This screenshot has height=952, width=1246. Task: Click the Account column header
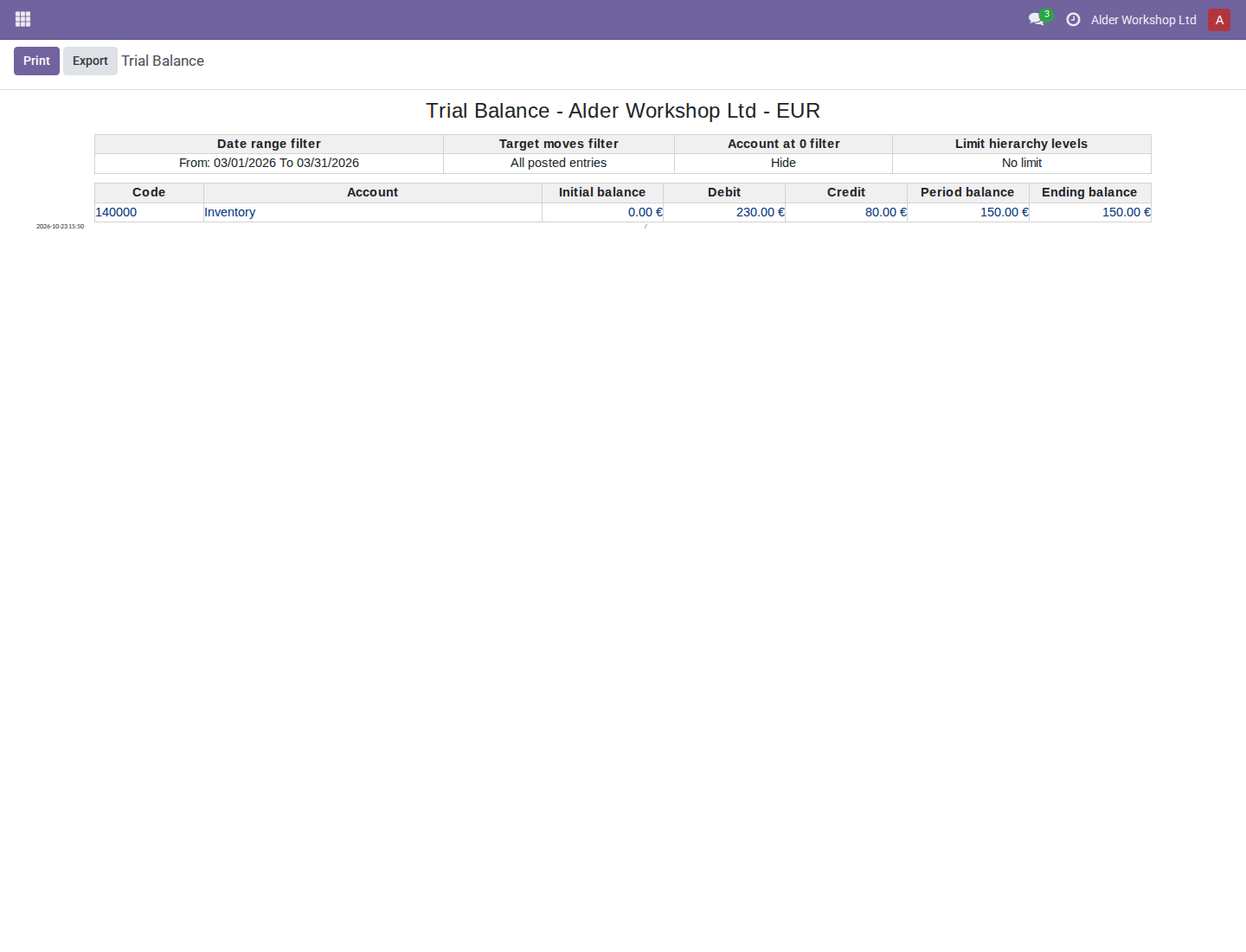click(373, 192)
